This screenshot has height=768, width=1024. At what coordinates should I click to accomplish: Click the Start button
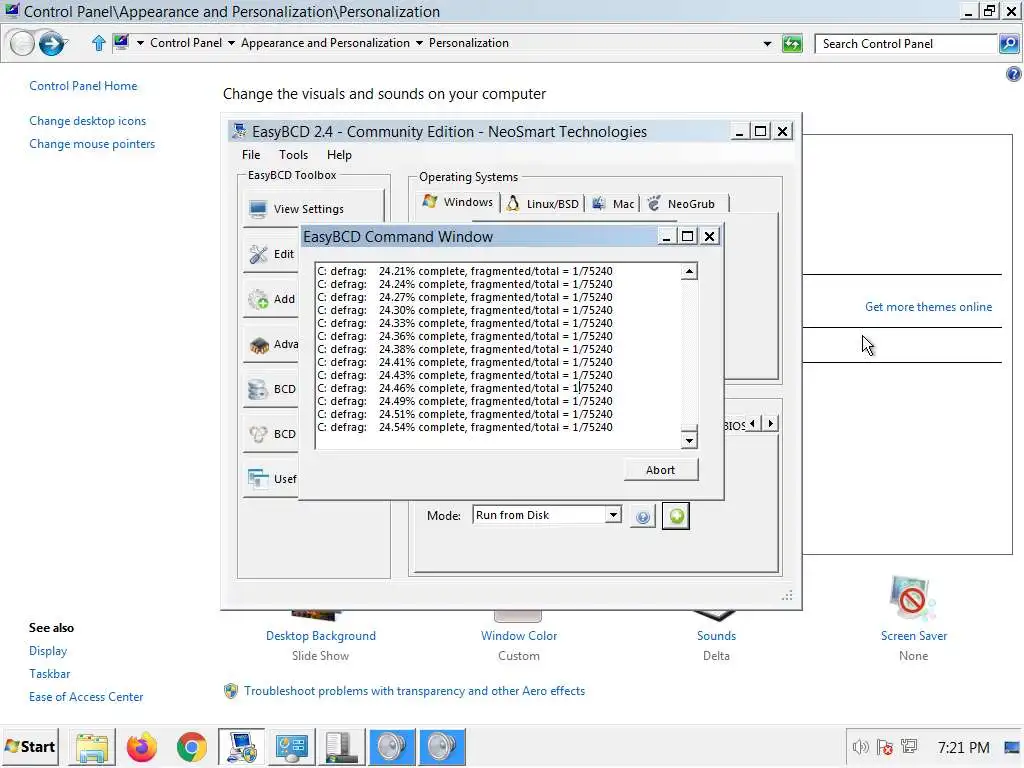(30, 747)
